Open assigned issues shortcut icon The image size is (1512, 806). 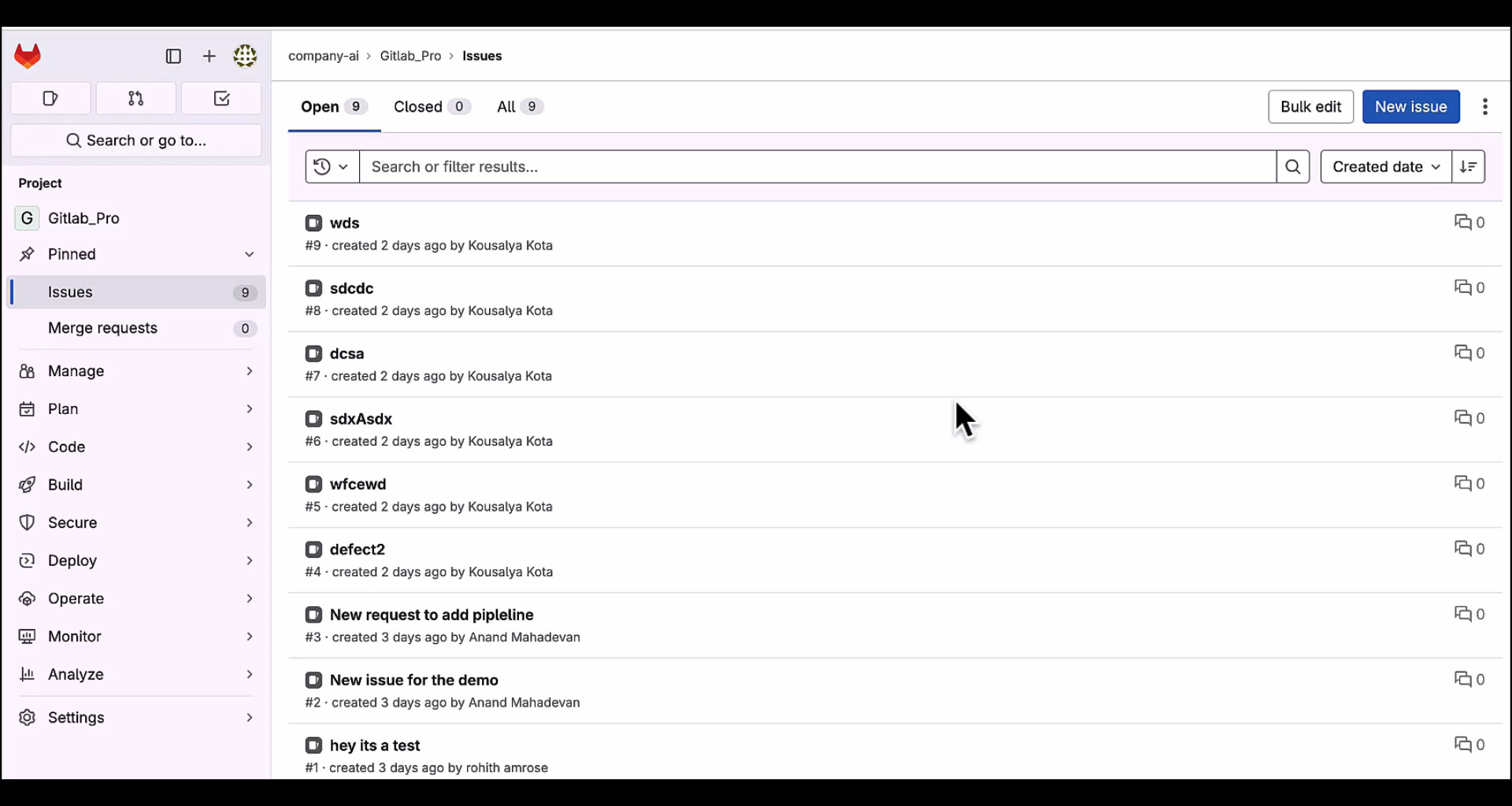[50, 98]
